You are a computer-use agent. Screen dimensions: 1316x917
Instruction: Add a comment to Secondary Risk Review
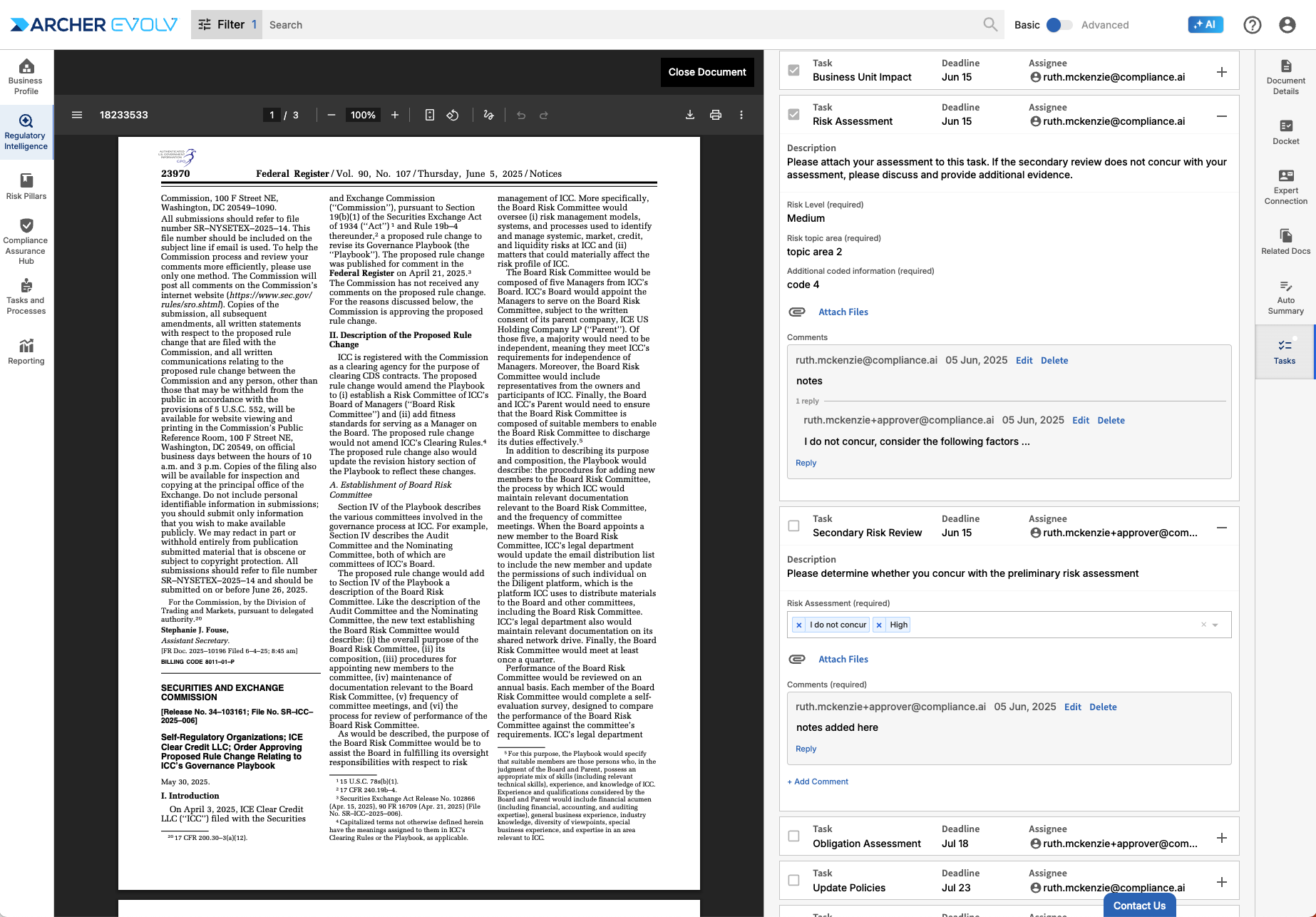point(818,782)
